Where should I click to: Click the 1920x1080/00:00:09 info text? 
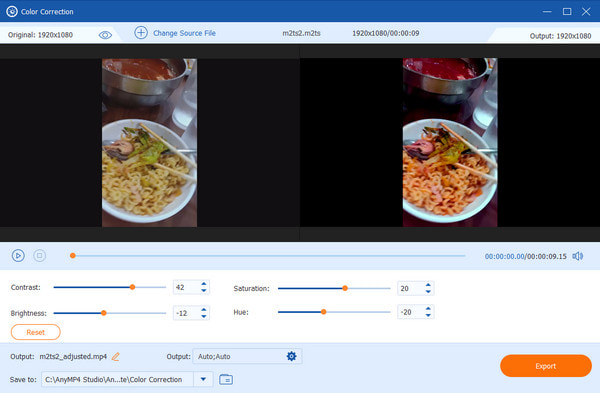[386, 33]
